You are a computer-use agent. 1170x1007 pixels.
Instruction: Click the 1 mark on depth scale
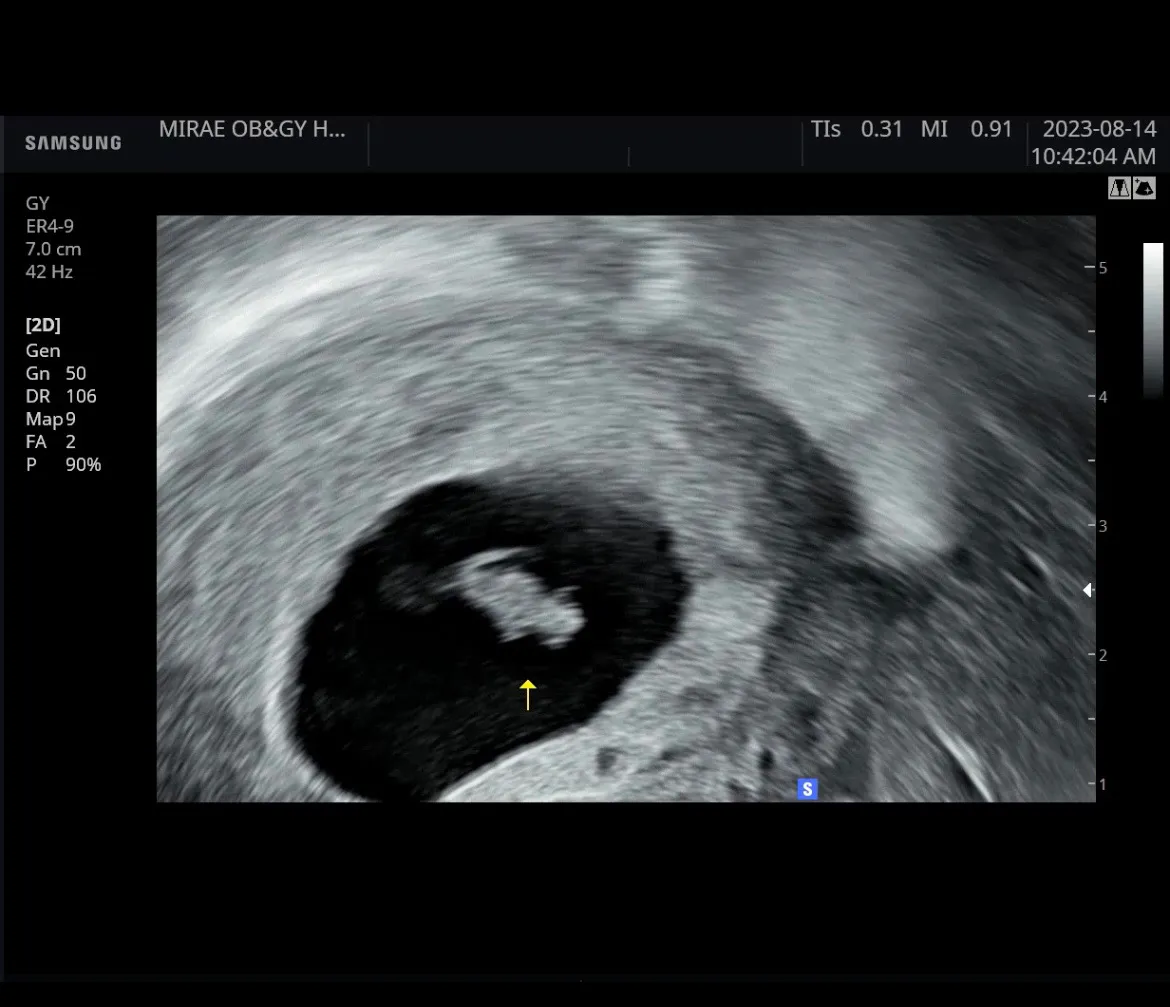1102,784
